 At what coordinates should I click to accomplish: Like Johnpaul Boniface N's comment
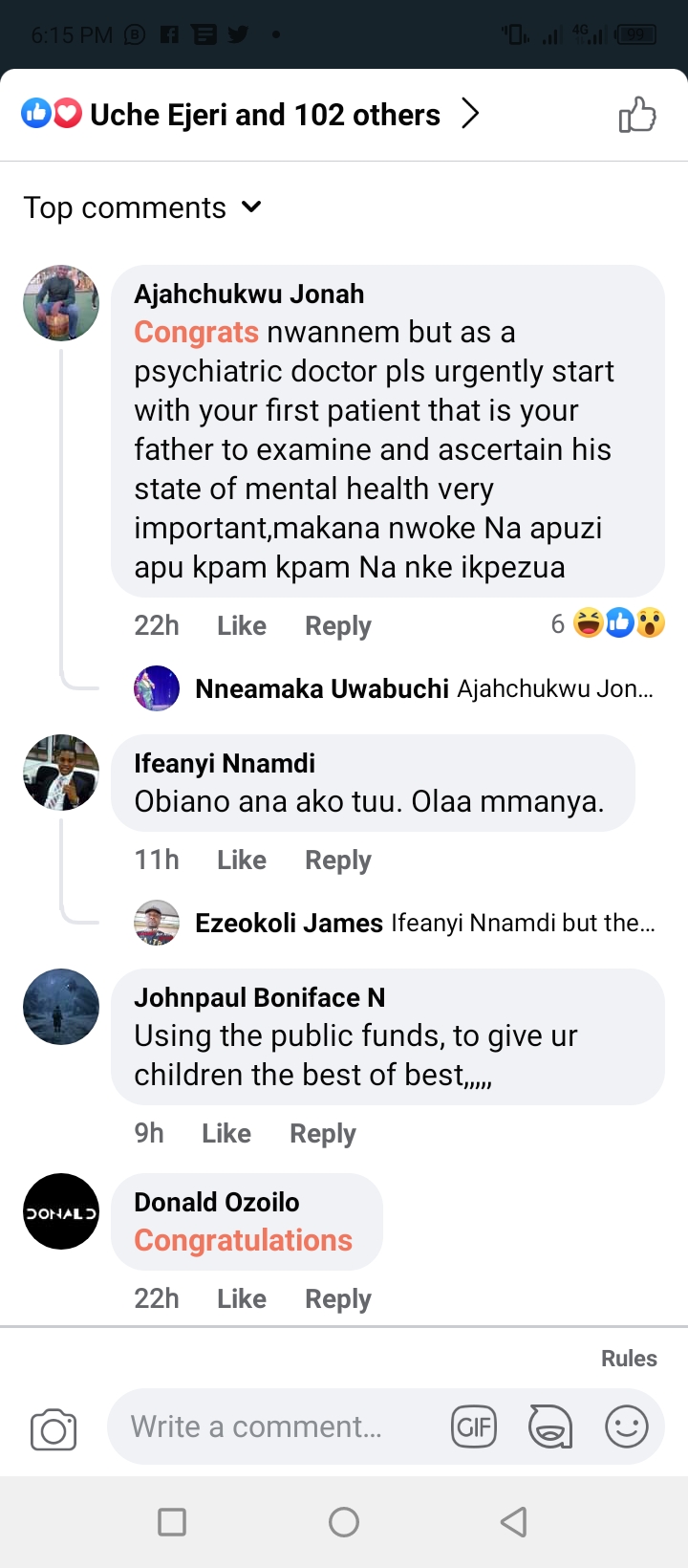[226, 1133]
